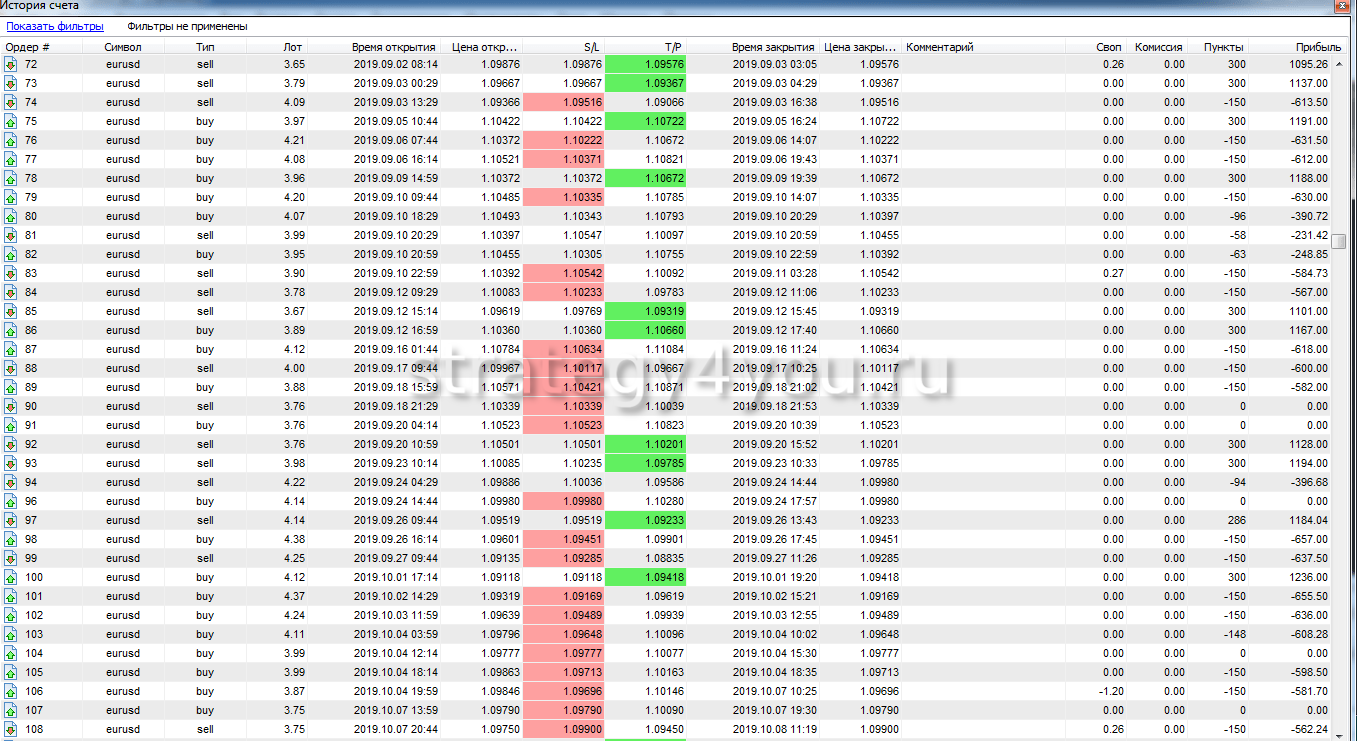Select the icon for order 97
1357x741 pixels.
pyautogui.click(x=11, y=521)
